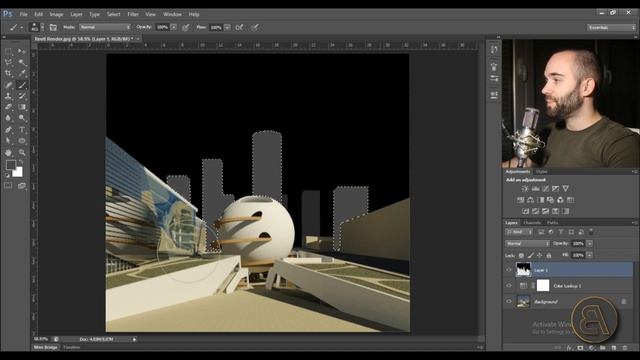The image size is (640, 360).
Task: Select the Clone Stamp tool
Action: point(8,96)
